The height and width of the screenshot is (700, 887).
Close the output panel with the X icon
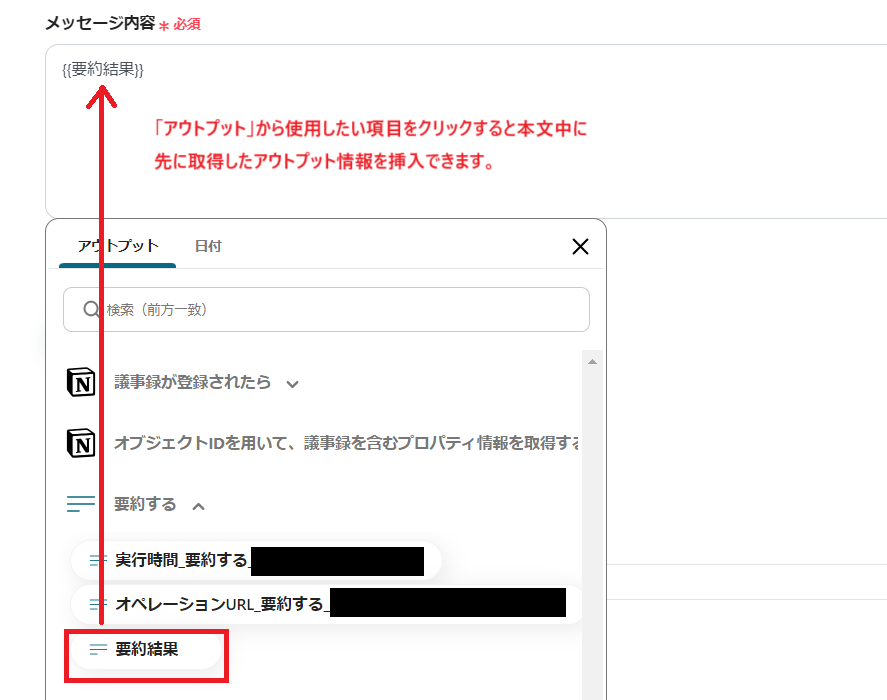[580, 246]
